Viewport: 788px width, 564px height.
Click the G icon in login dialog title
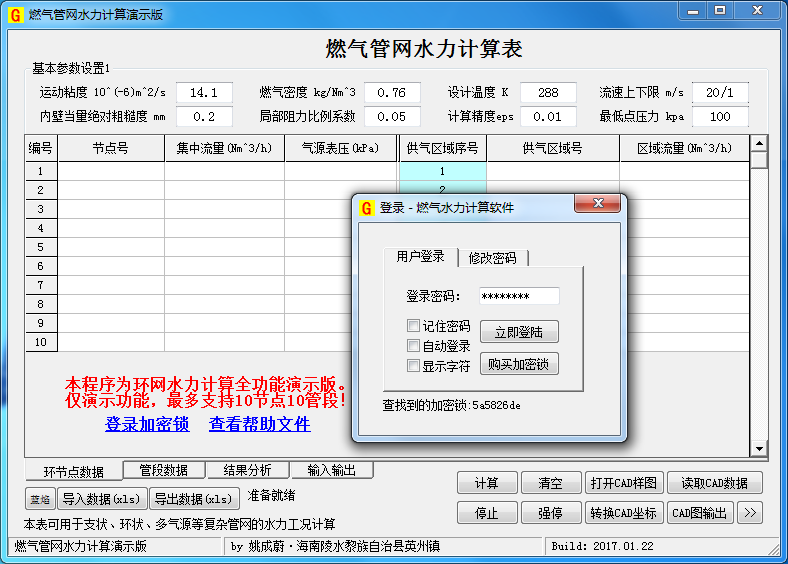click(367, 207)
